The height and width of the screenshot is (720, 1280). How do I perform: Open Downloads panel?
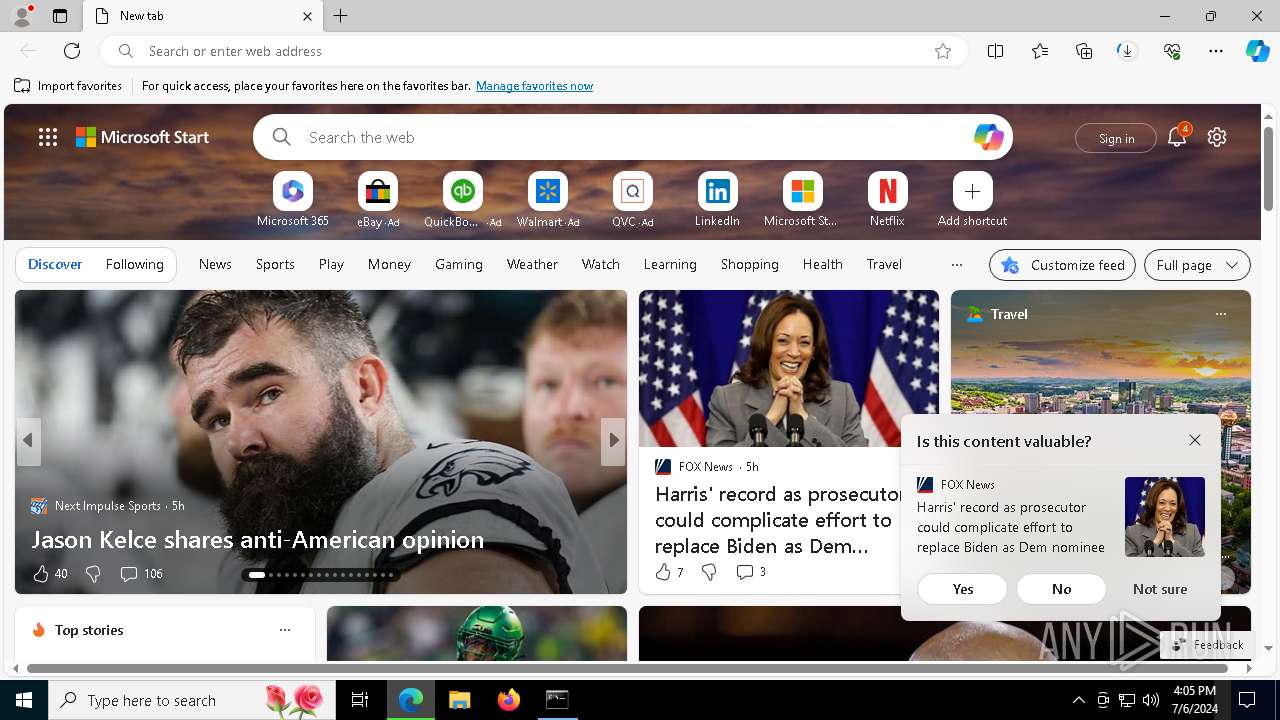point(1127,51)
